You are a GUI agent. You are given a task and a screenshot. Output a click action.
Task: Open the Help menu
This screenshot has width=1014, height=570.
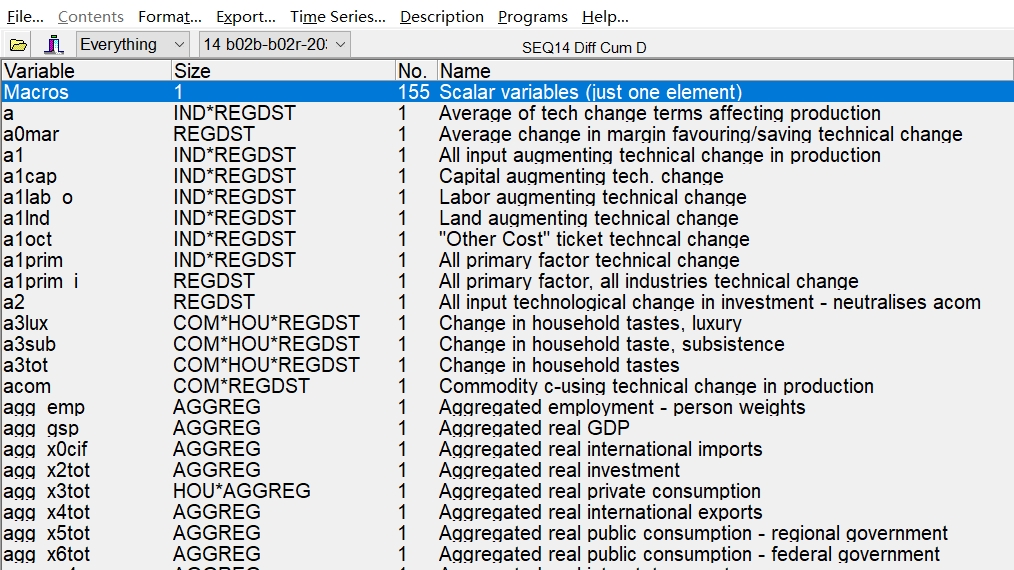605,17
